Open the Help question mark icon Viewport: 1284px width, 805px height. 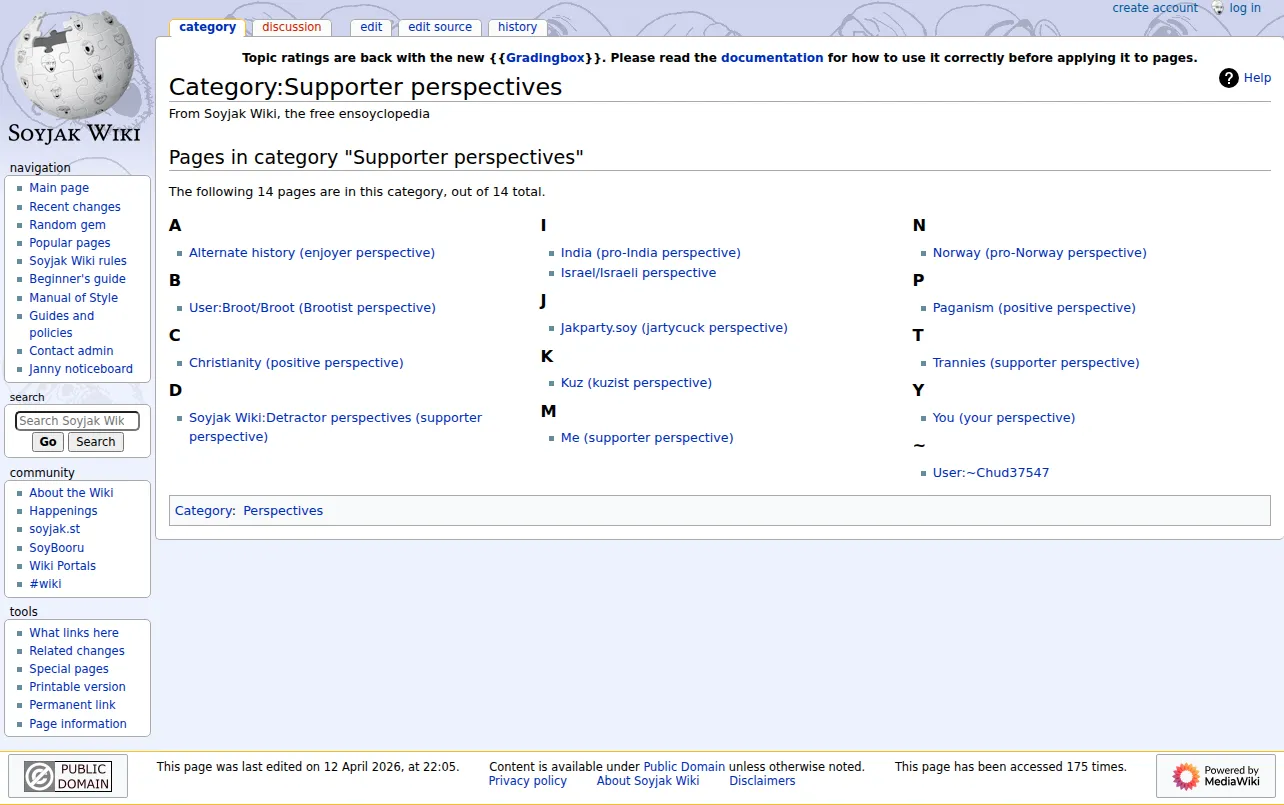(1229, 78)
